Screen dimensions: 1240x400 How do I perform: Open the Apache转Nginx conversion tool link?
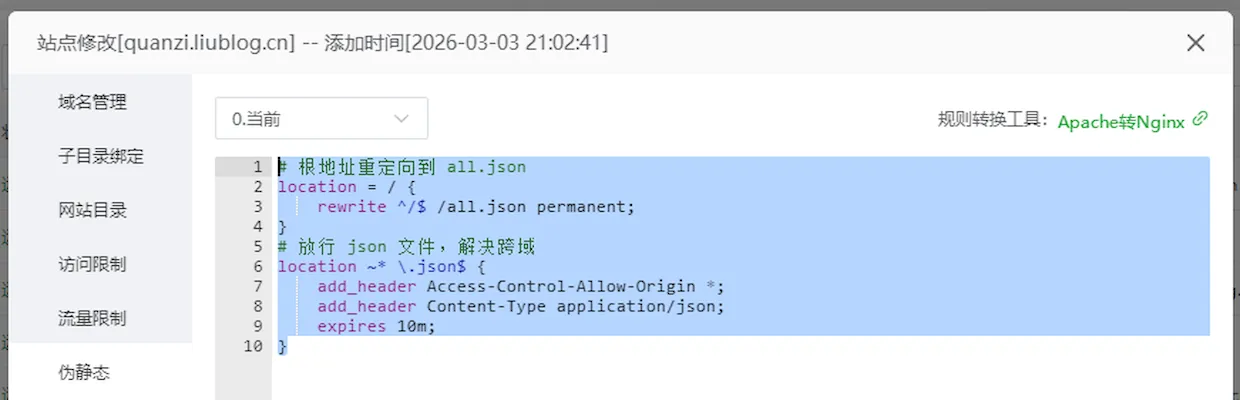[x=1121, y=121]
